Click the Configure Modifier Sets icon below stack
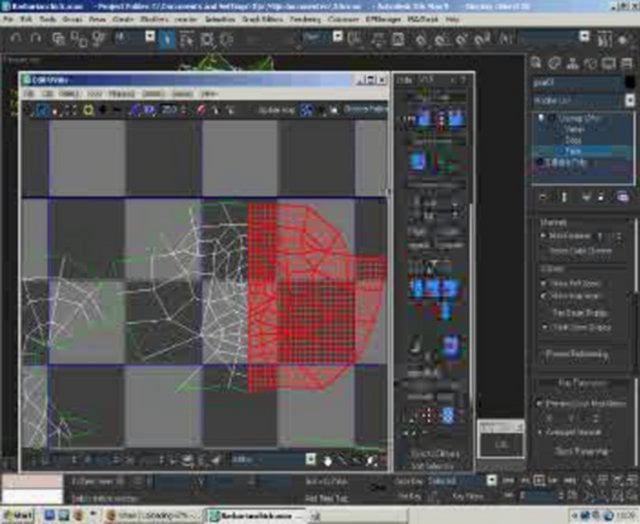This screenshot has height=524, width=640. coord(622,197)
